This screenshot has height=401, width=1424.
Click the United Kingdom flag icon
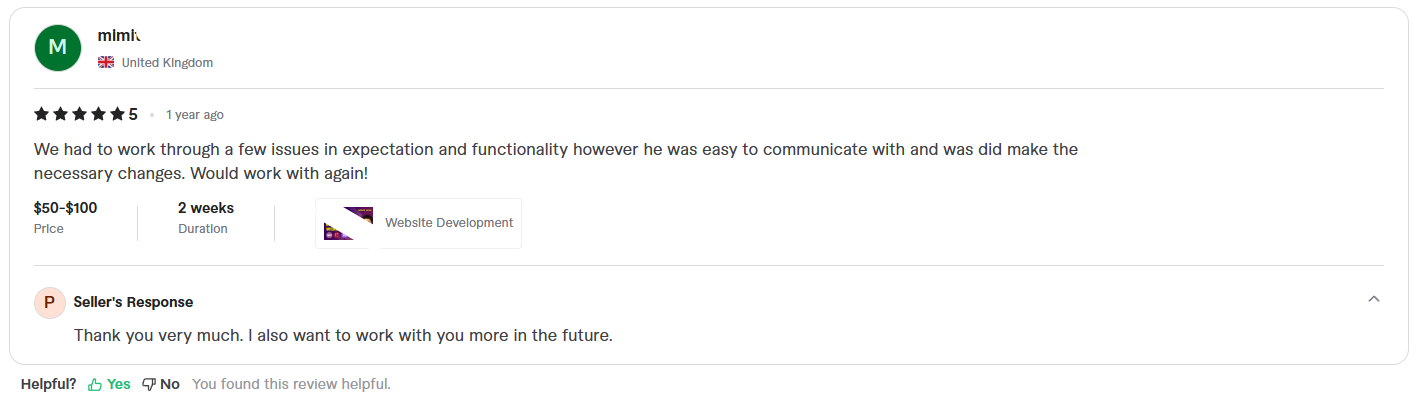(106, 62)
